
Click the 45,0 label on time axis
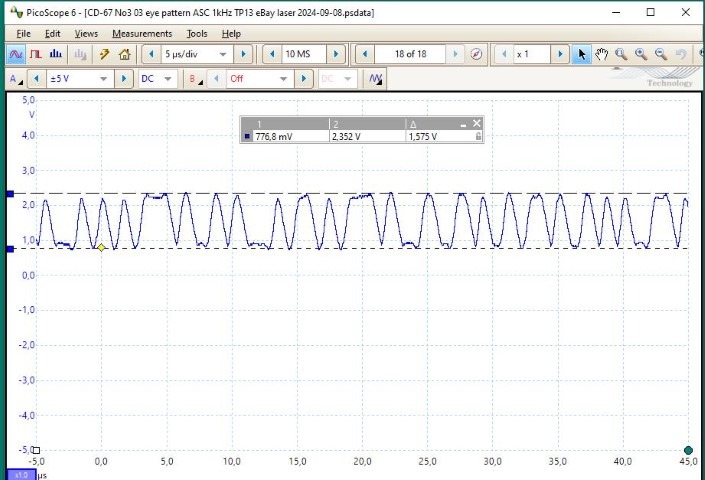pyautogui.click(x=688, y=461)
